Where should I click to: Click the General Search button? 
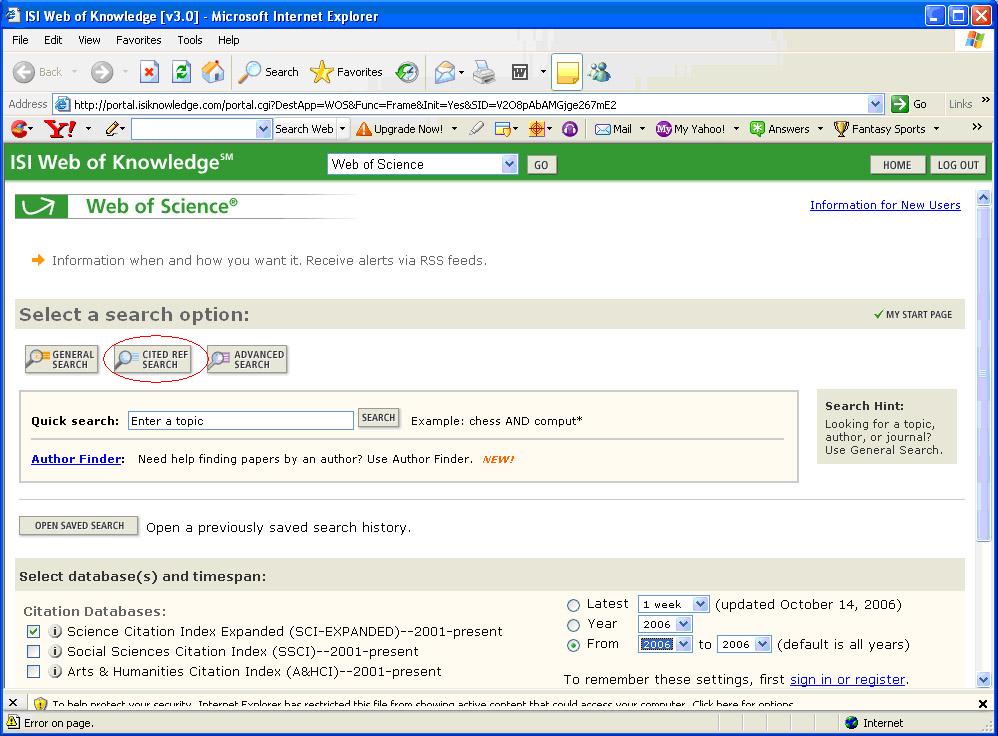pos(62,359)
